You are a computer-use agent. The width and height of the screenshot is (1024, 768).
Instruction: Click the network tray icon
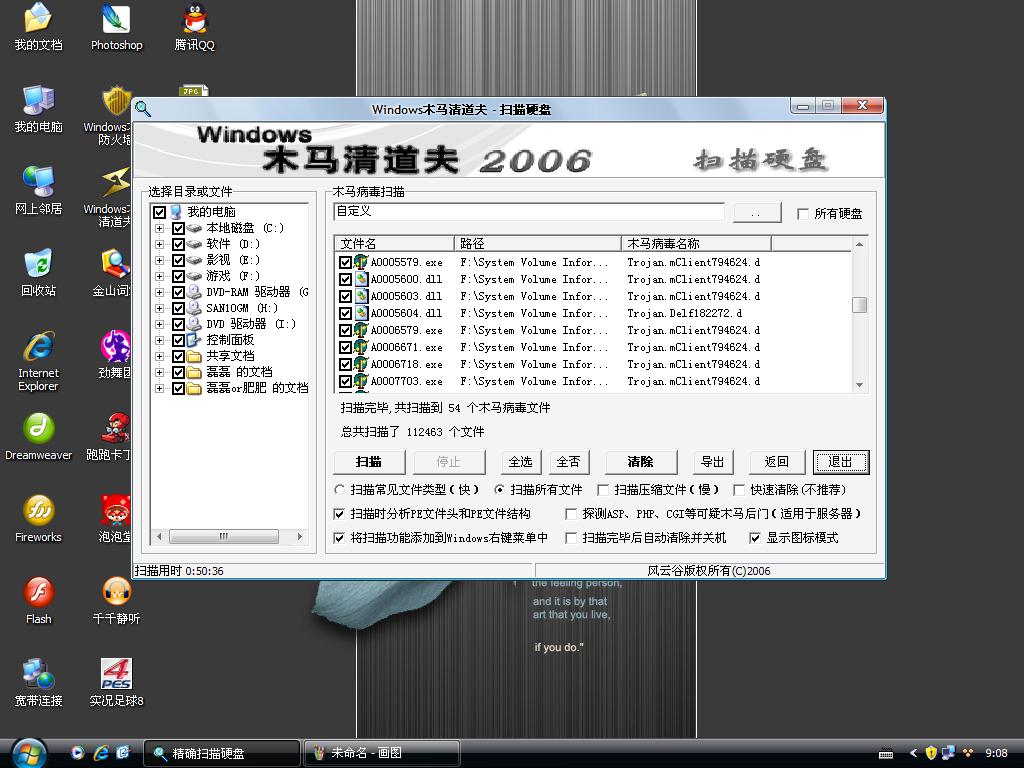948,753
